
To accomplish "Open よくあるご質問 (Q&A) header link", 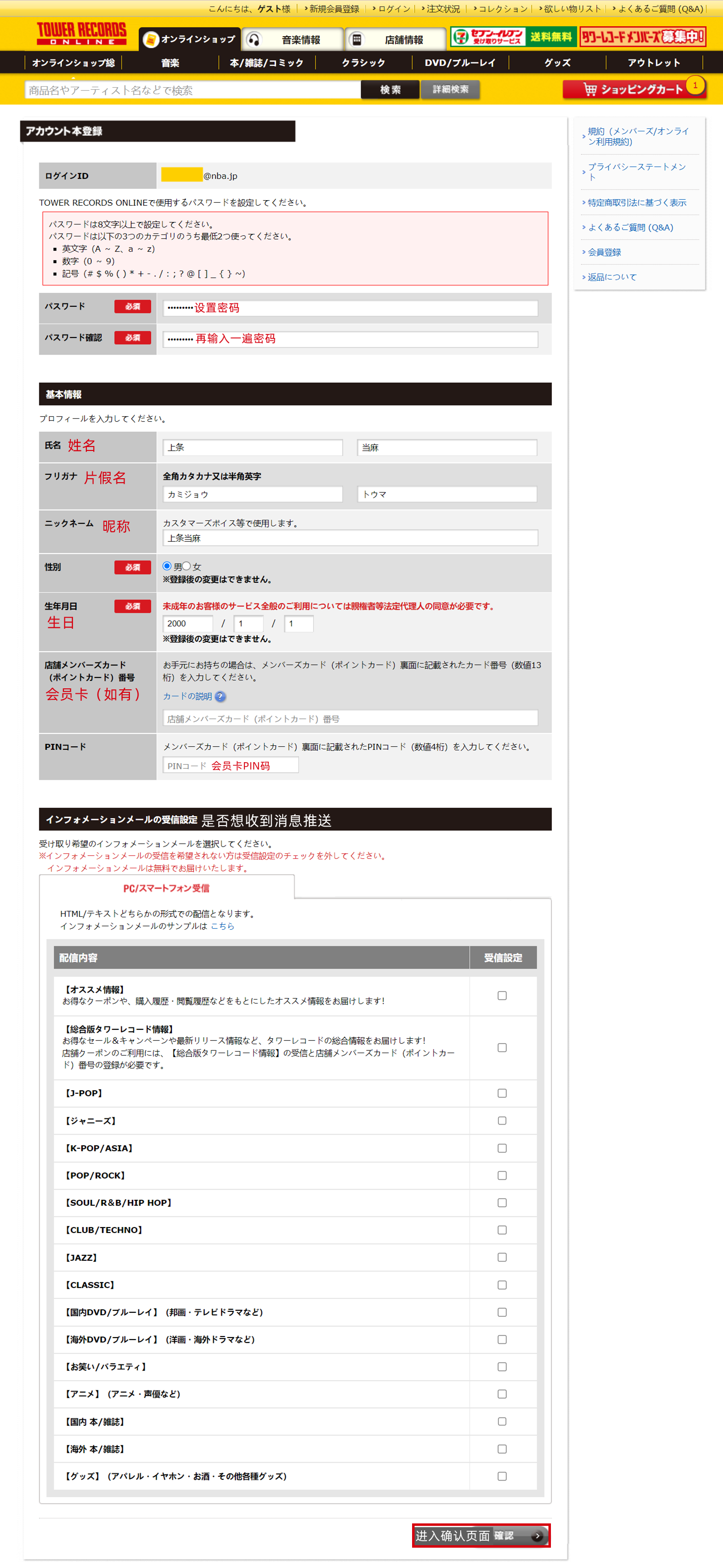I will [x=660, y=8].
